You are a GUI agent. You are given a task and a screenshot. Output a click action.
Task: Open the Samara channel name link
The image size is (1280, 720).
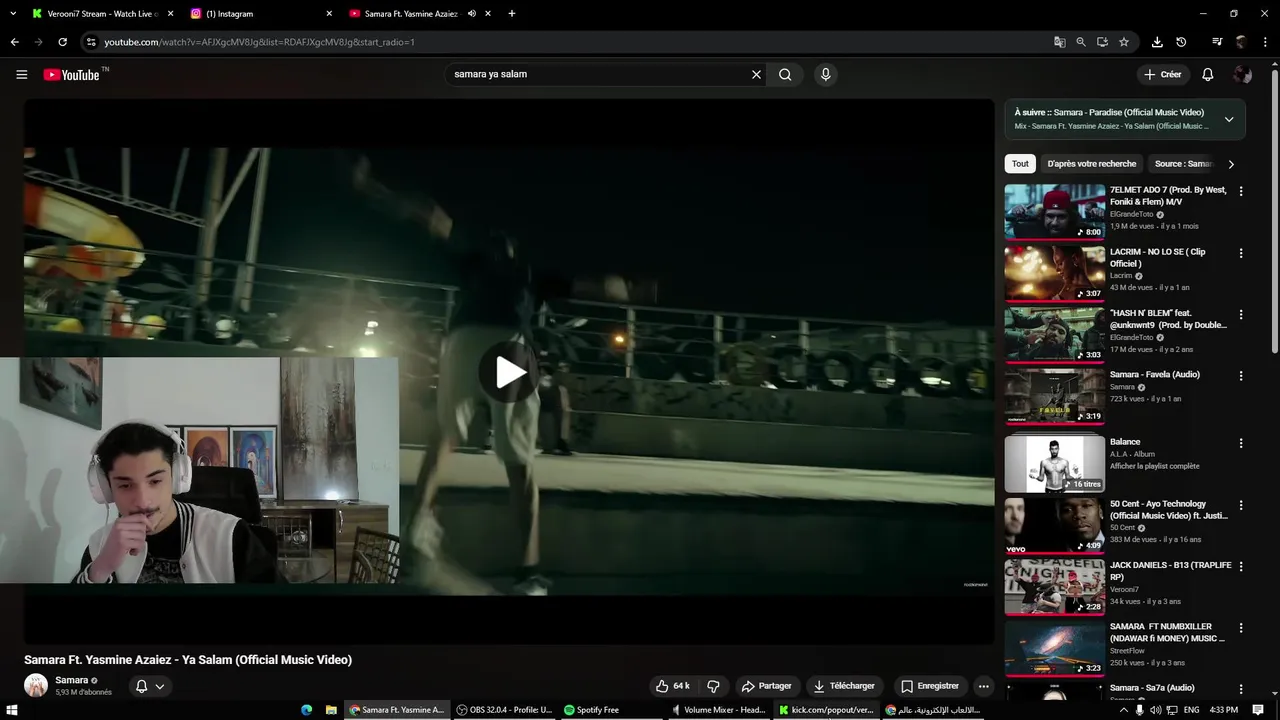point(72,680)
